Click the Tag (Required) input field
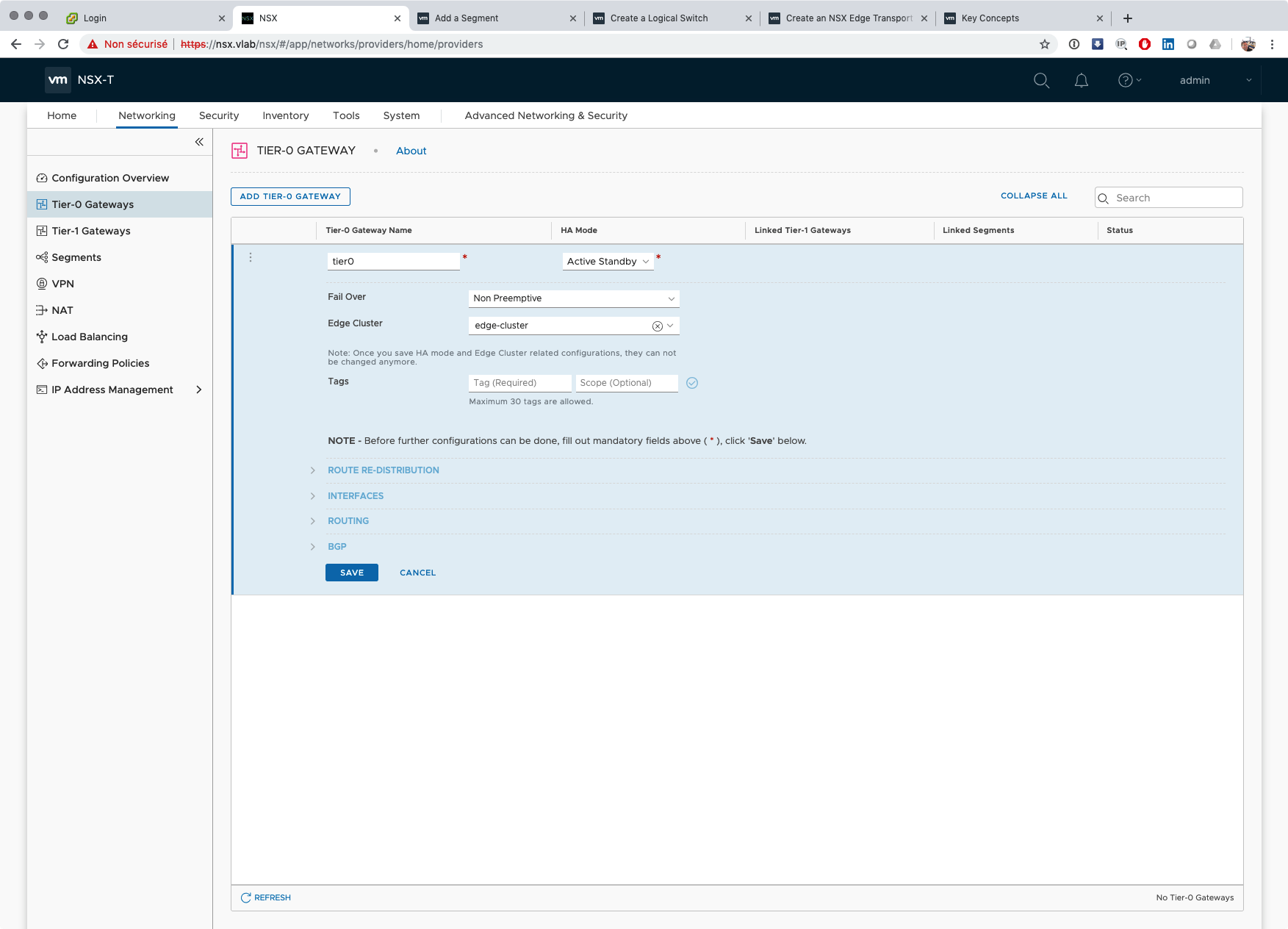The height and width of the screenshot is (929, 1288). click(x=519, y=383)
